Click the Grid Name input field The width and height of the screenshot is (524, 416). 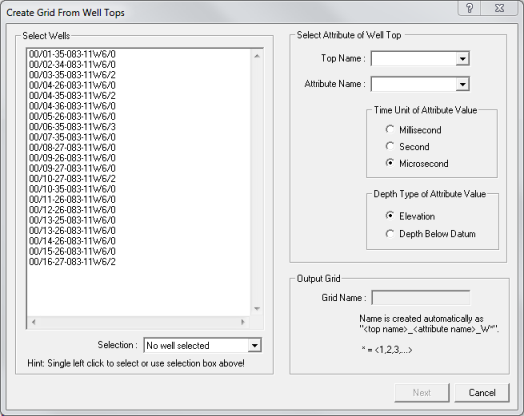pyautogui.click(x=421, y=297)
